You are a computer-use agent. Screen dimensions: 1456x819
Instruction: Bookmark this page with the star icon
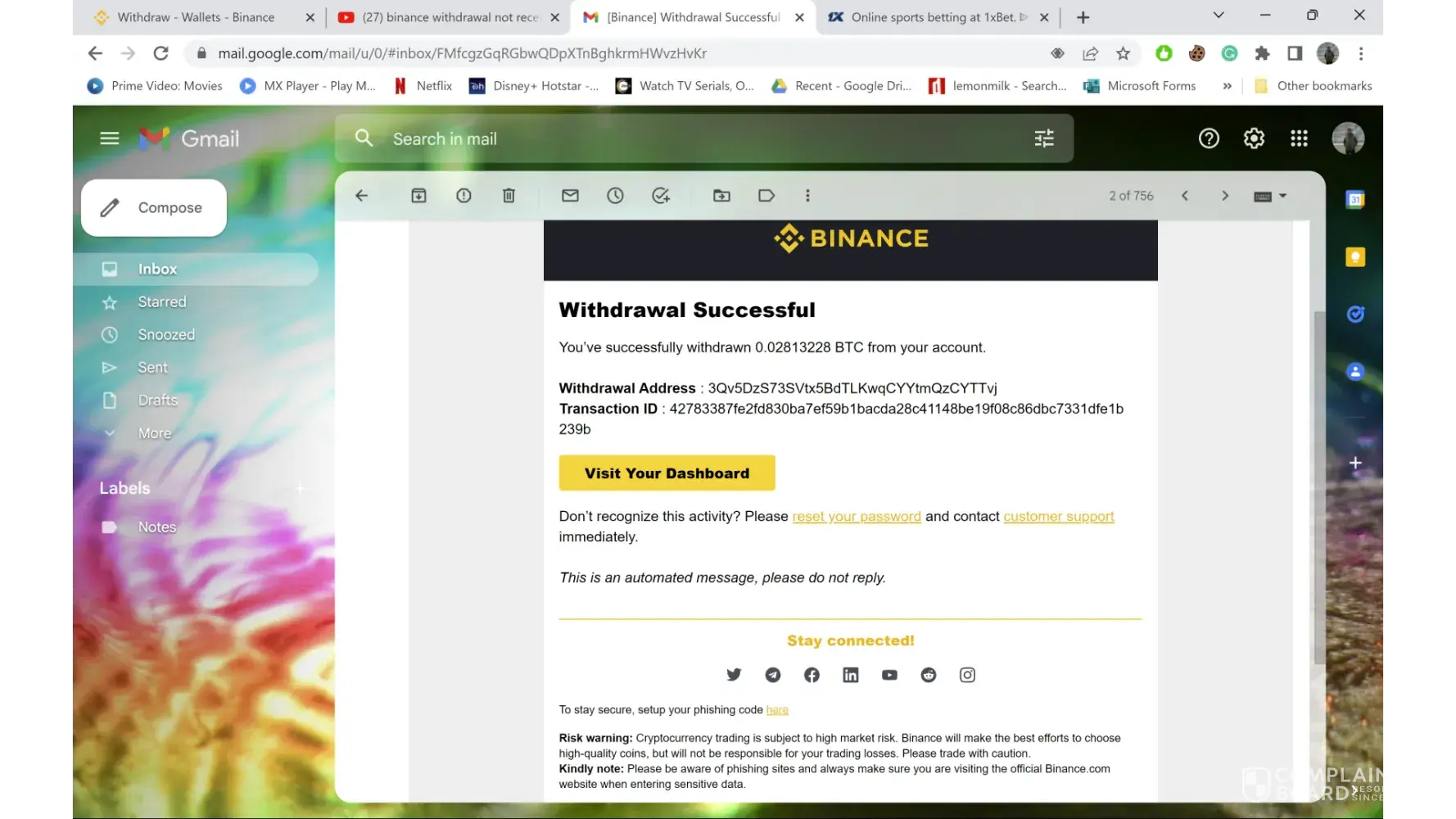tap(1123, 54)
